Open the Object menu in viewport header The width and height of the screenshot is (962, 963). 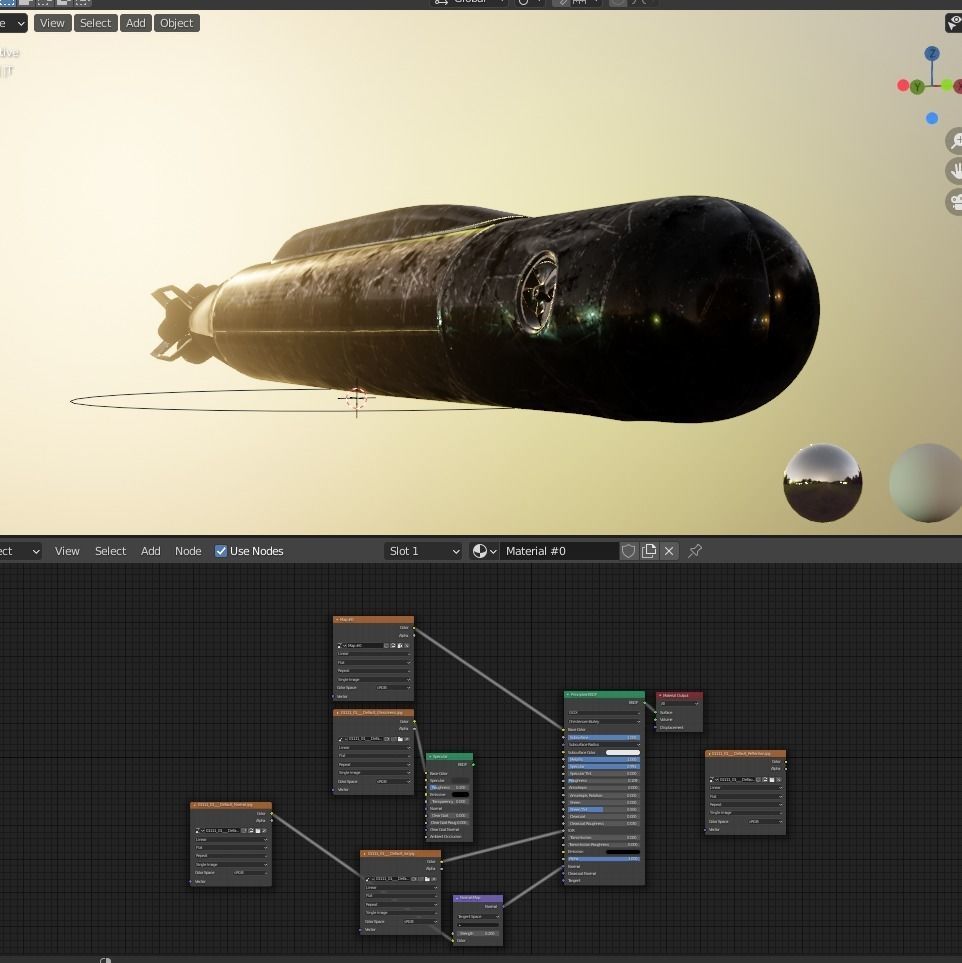(x=176, y=23)
